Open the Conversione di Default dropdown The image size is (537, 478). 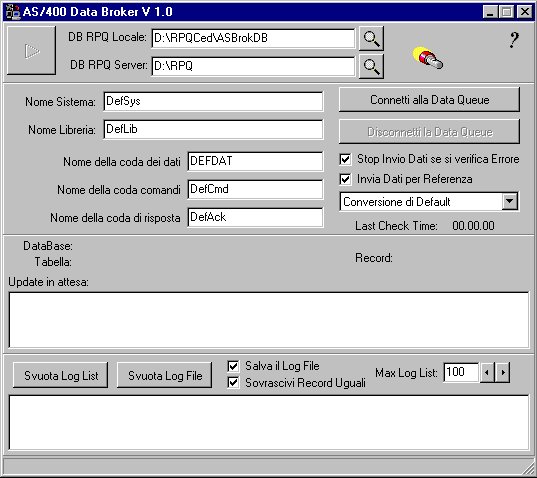(510, 201)
